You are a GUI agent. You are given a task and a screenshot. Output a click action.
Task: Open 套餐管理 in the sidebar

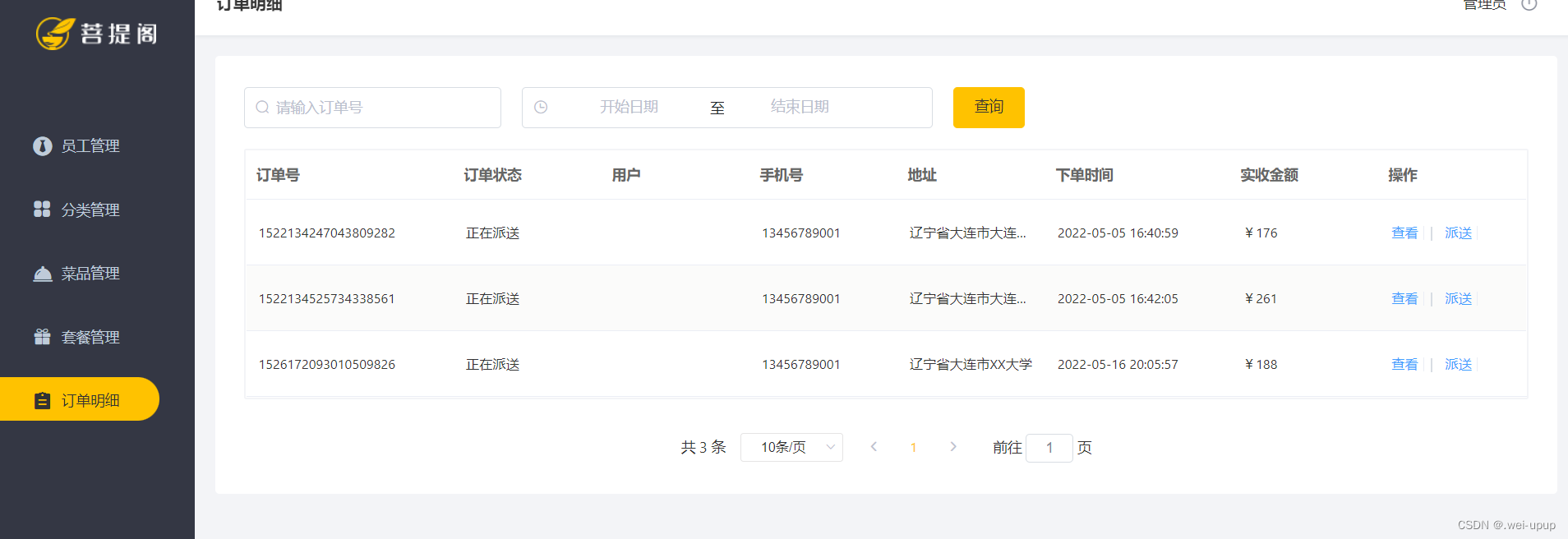80,337
